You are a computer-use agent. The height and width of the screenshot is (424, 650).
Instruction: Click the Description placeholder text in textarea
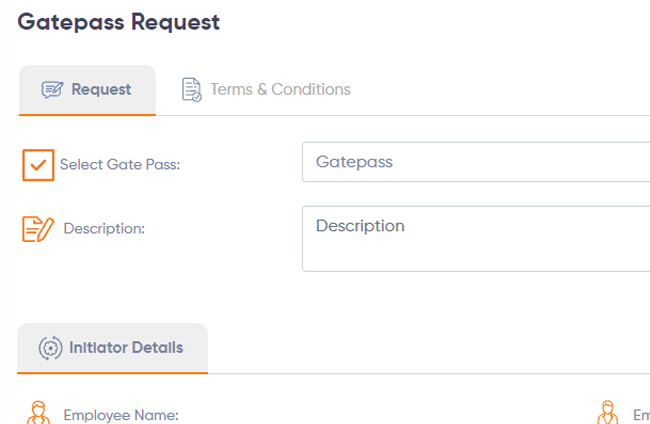click(360, 226)
